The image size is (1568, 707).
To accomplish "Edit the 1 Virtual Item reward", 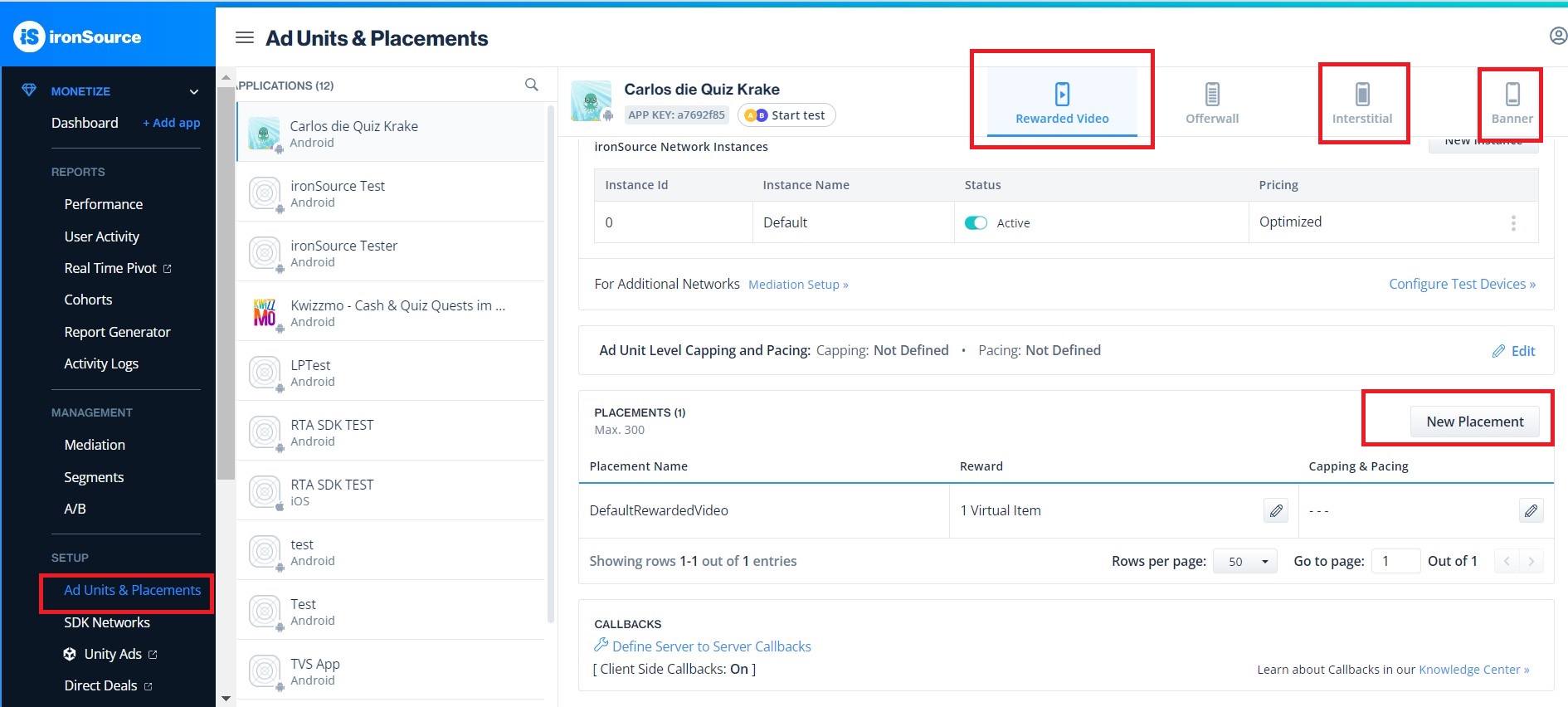I will pos(1276,510).
